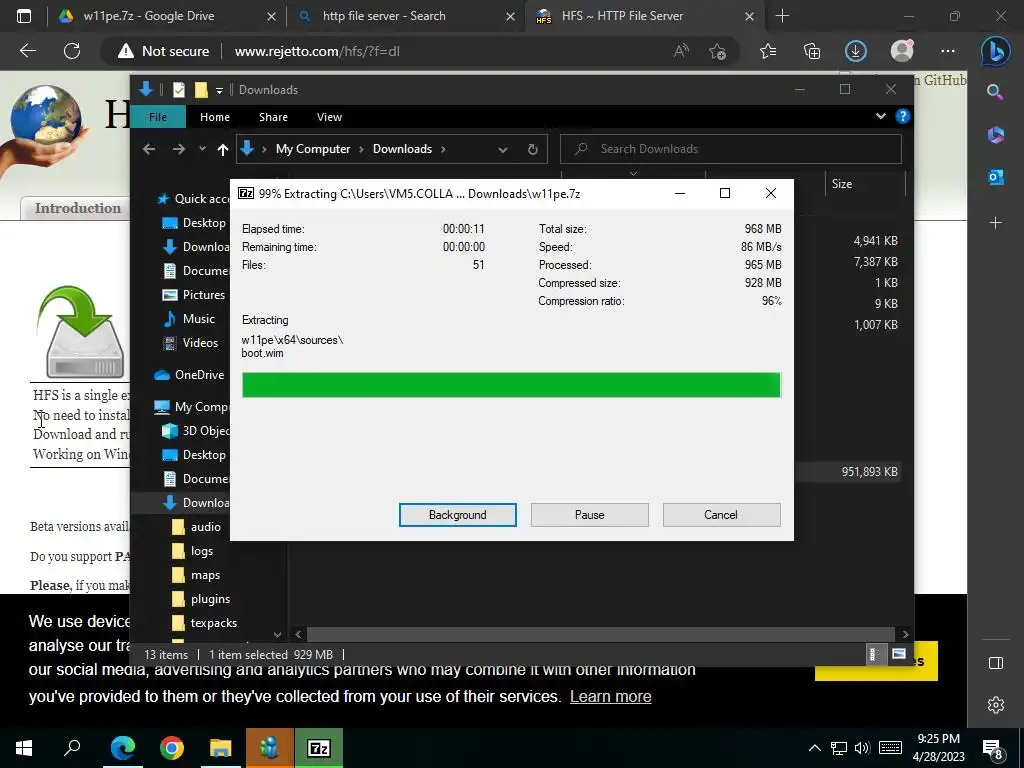The image size is (1024, 768).
Task: Open Videos in navigation pane
Action: 191,343
